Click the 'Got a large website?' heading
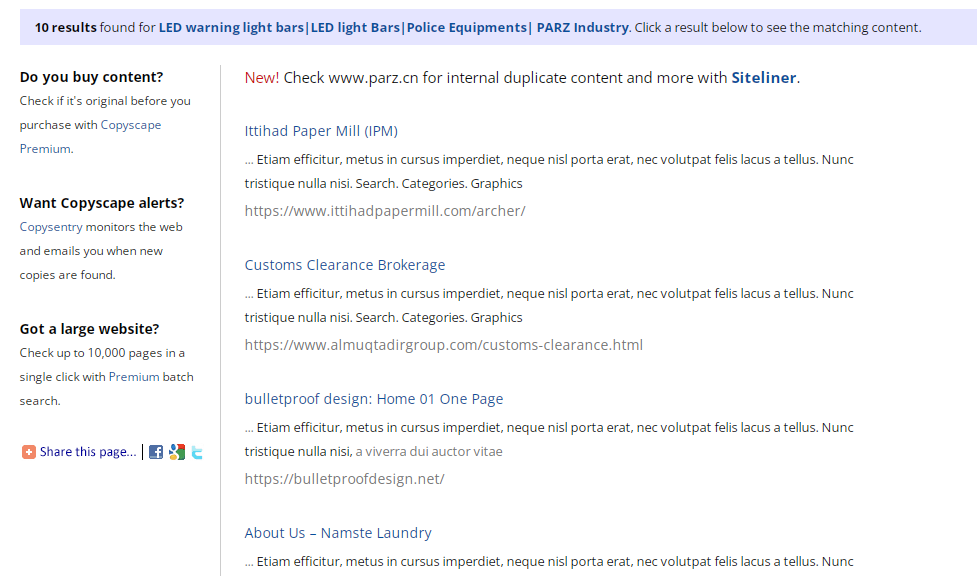Viewport: 977px width, 576px height. click(x=89, y=329)
